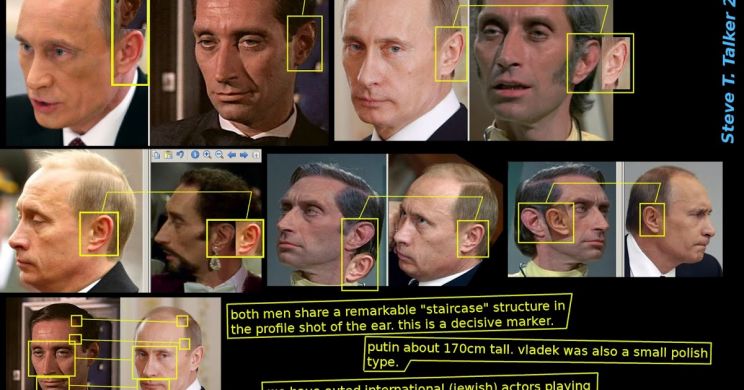Open the blue info icon in viewer toolbar
744x390 pixels.
195,155
